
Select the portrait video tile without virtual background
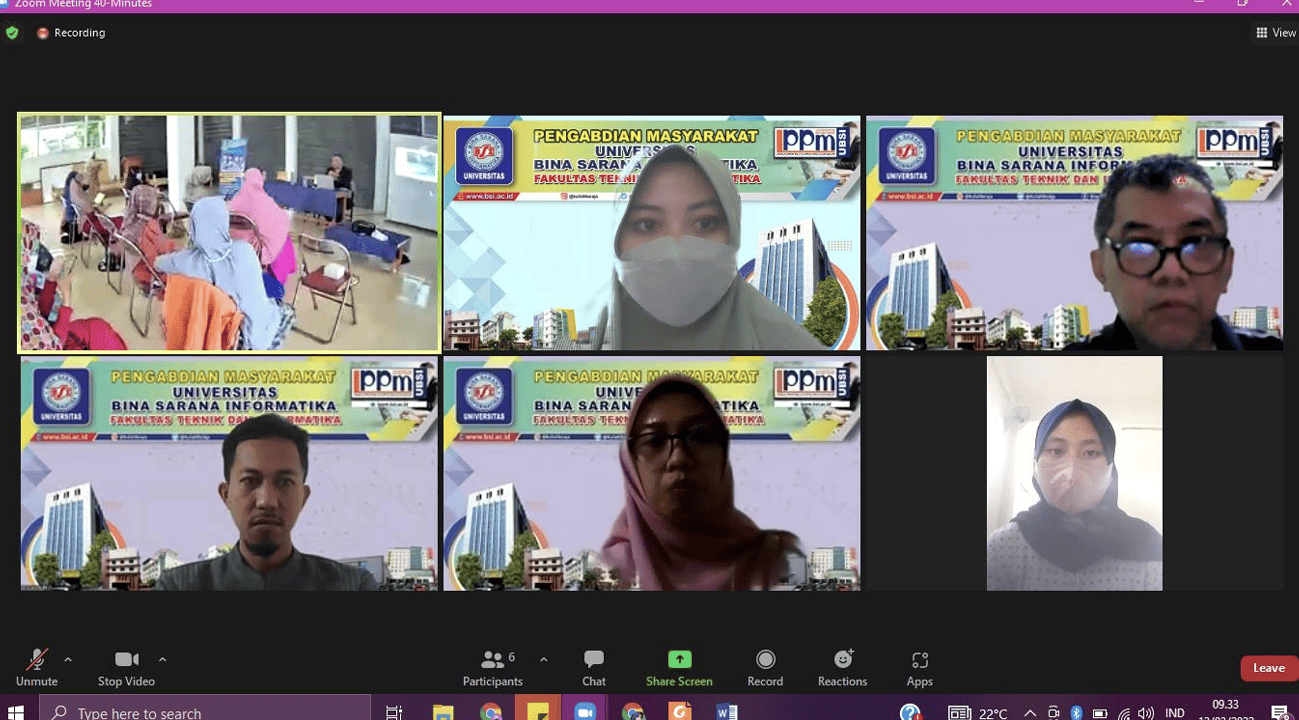(x=1074, y=473)
